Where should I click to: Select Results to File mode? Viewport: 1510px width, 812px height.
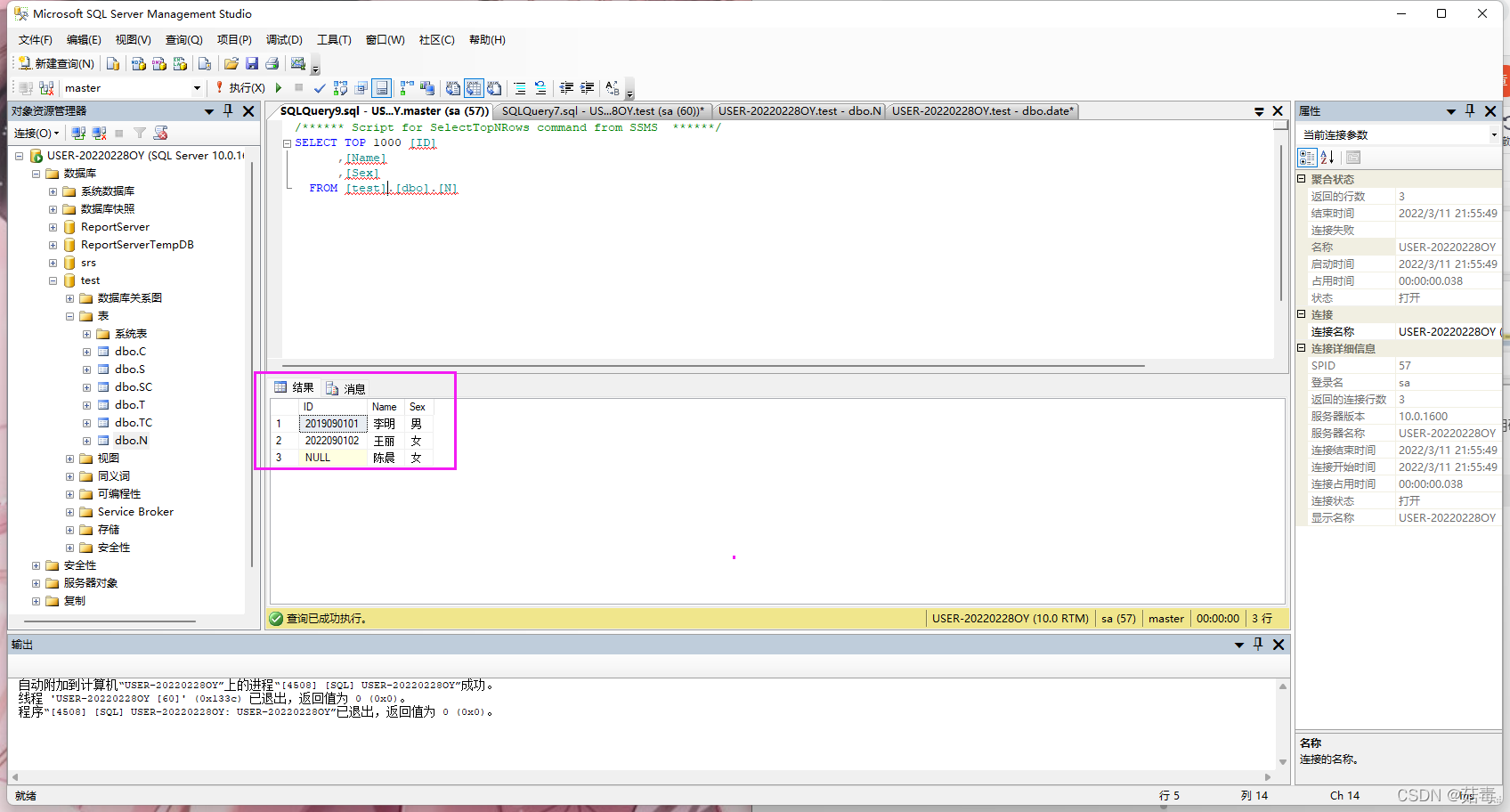(494, 88)
